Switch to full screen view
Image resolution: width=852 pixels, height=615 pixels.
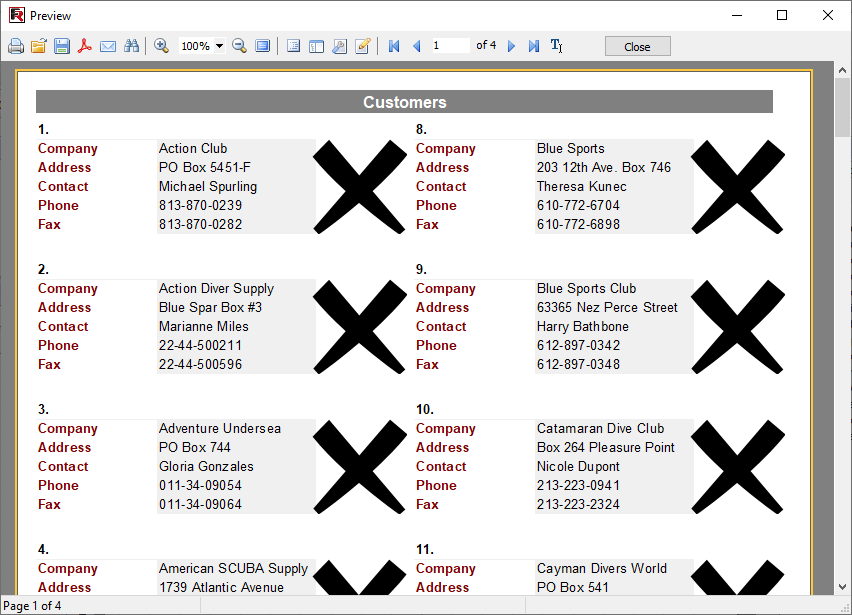click(x=262, y=46)
